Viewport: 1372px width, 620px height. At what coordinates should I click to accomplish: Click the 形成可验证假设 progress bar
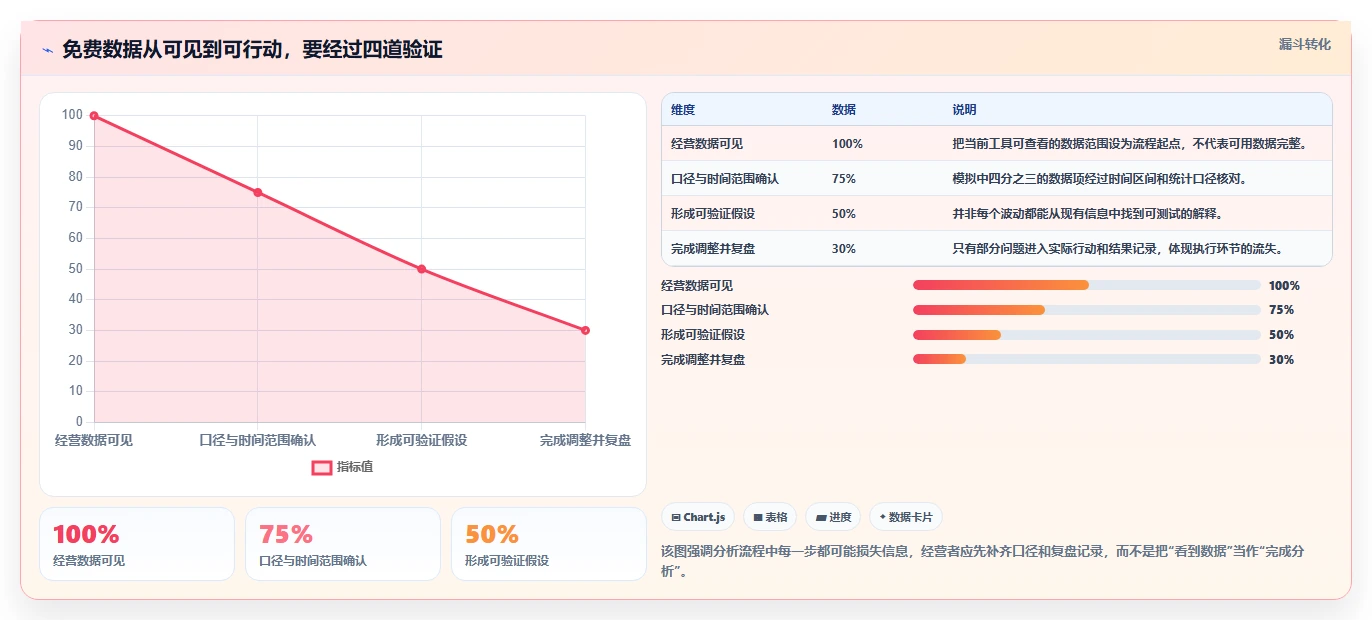coord(1086,335)
